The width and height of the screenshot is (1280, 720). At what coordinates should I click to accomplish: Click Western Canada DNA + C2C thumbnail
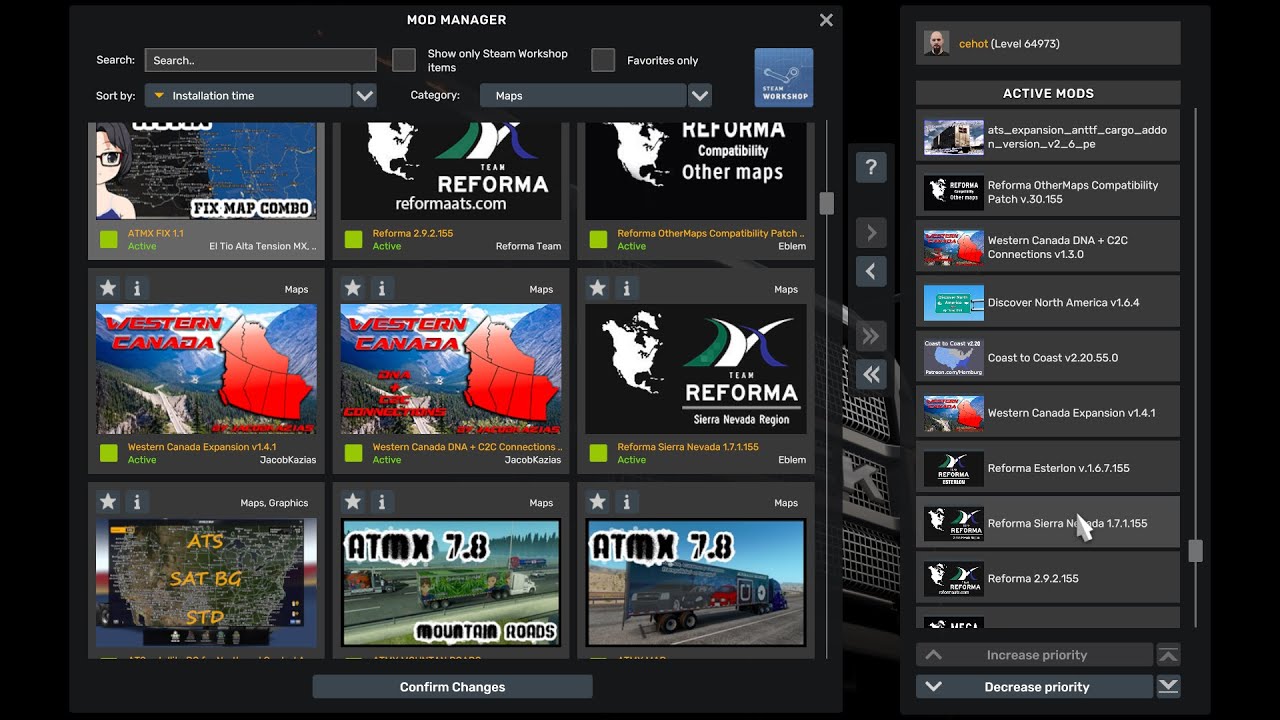(451, 369)
